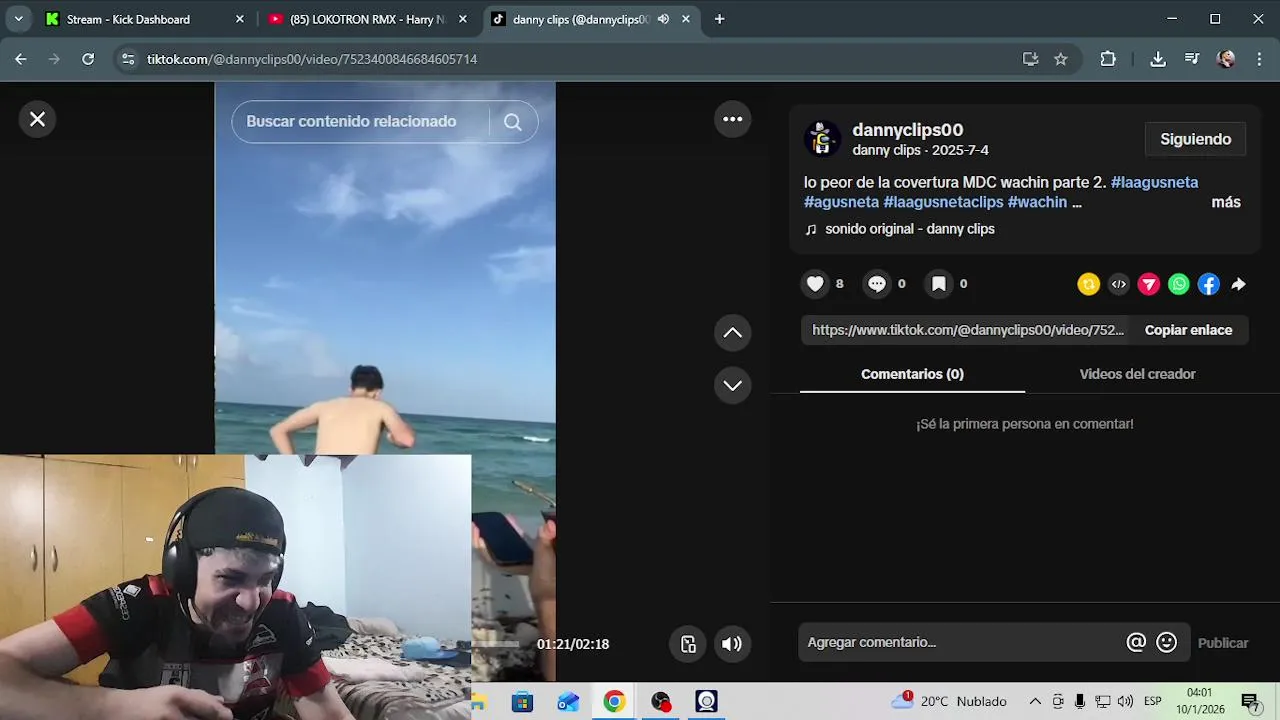Like the video with the heart icon
The image size is (1280, 720).
(816, 284)
